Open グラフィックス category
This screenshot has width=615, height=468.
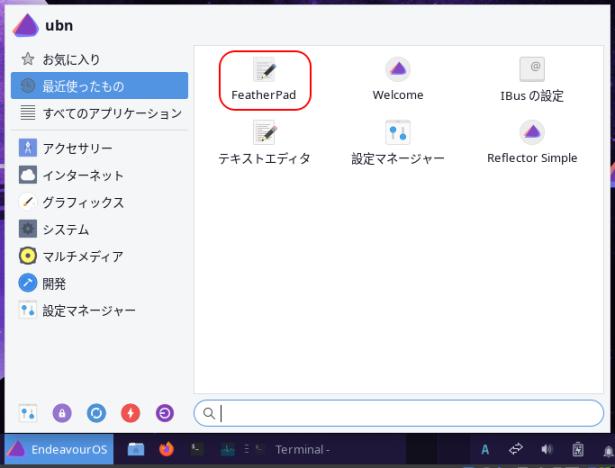(x=99, y=202)
